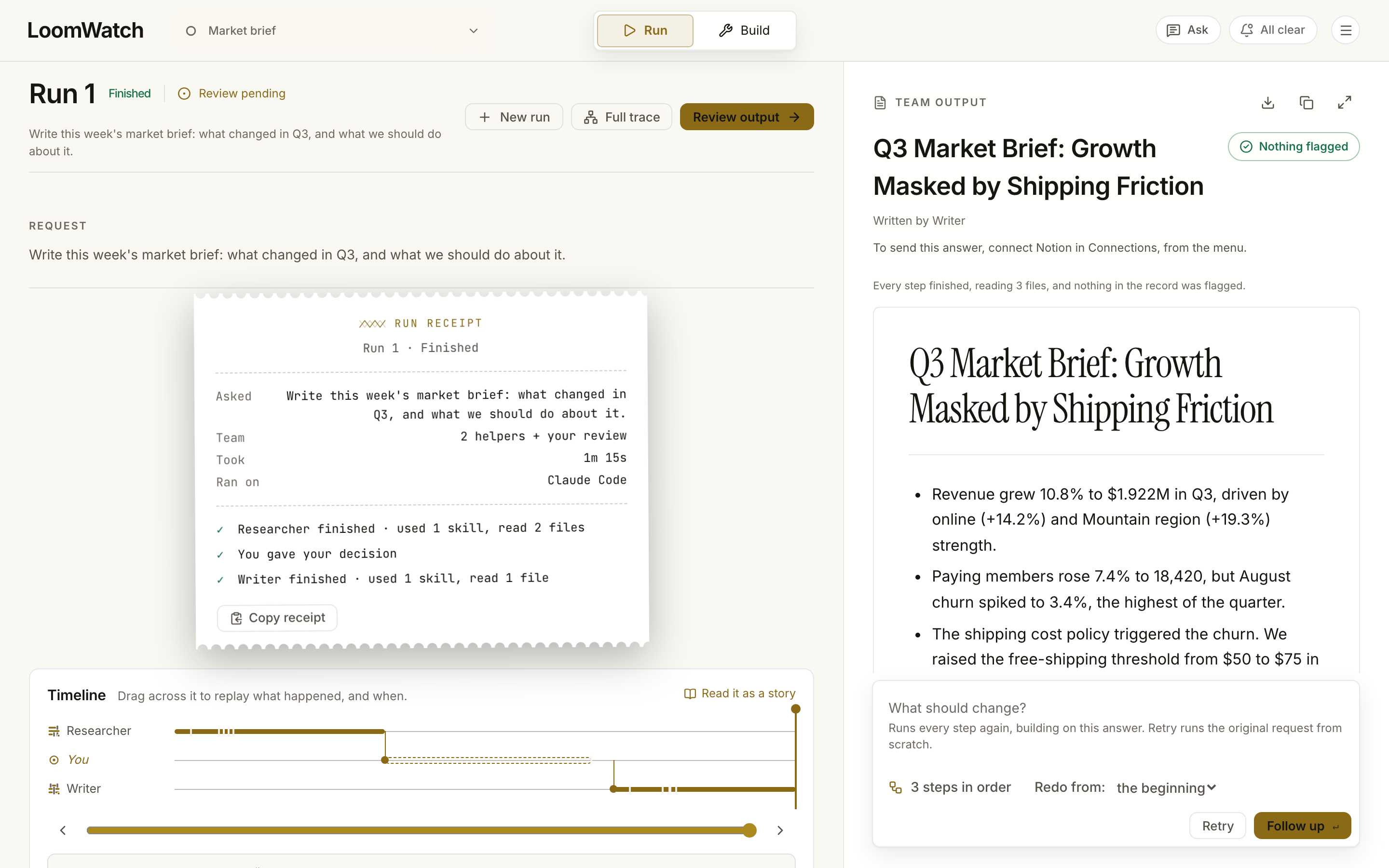
Task: Click the You decision marker on timeline
Action: point(385,760)
